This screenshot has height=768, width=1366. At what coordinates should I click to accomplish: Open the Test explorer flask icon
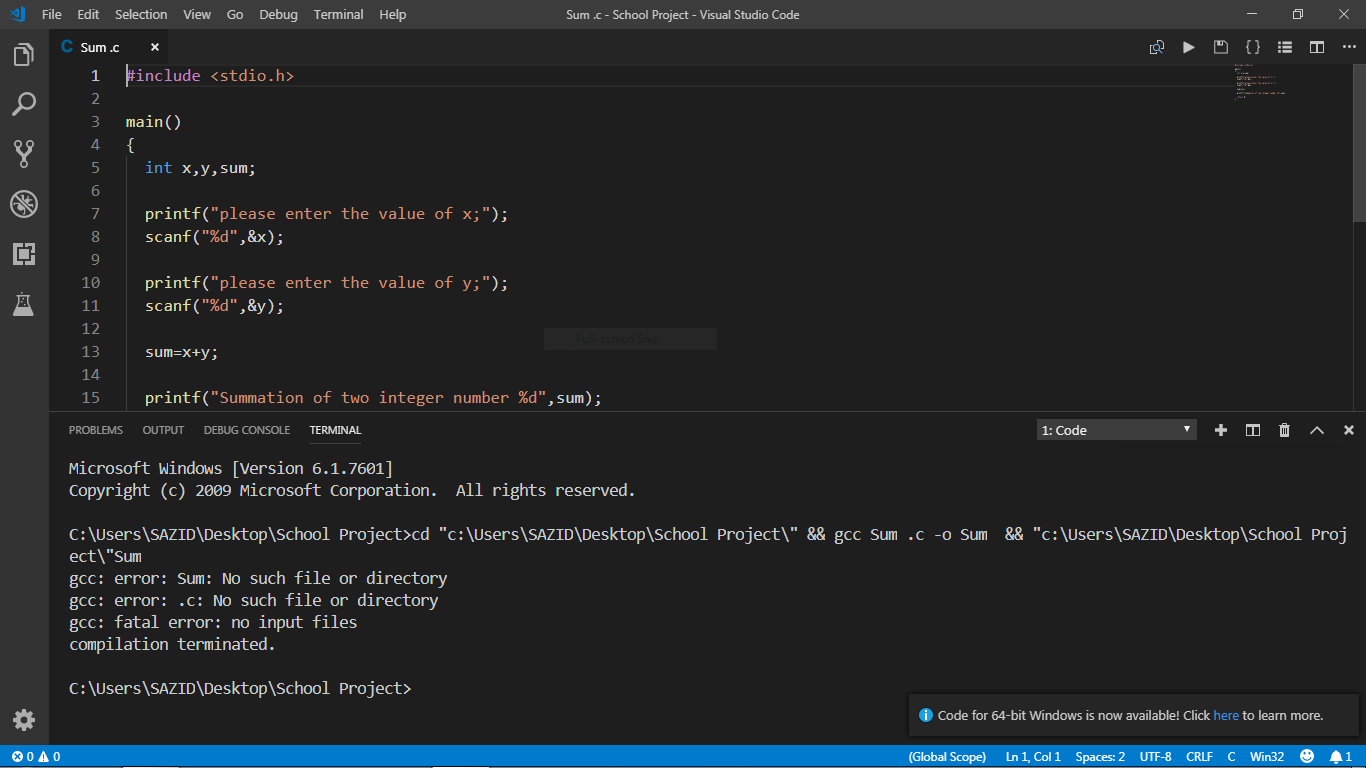(24, 305)
